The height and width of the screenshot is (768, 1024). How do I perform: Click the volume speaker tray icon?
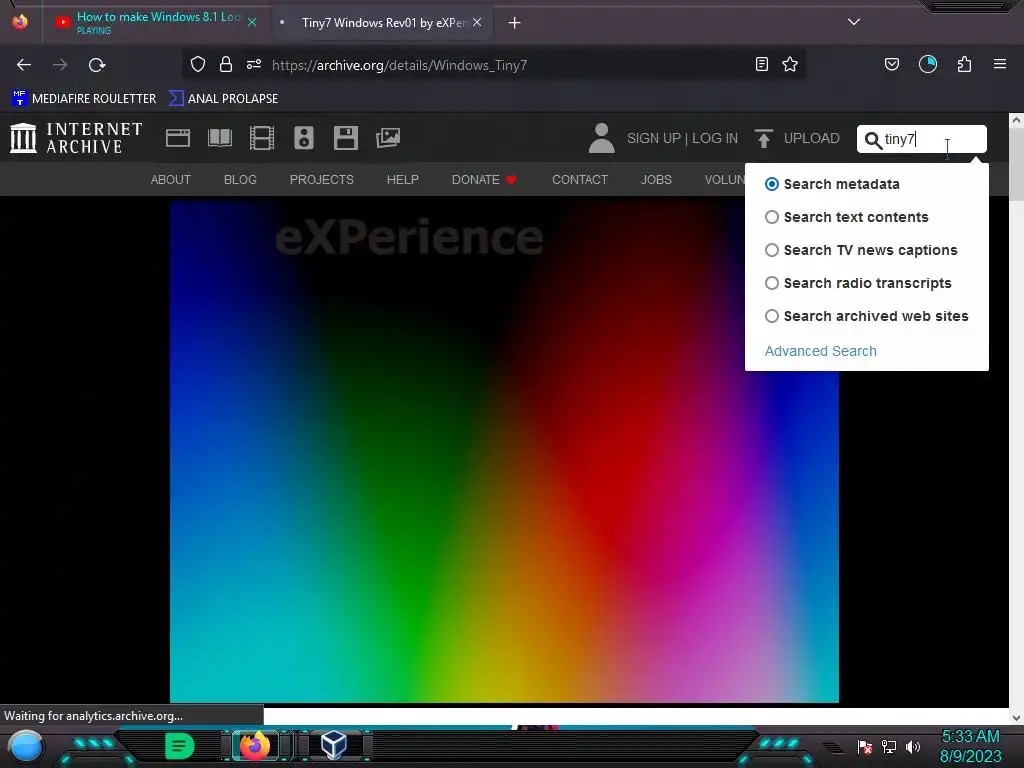(912, 746)
